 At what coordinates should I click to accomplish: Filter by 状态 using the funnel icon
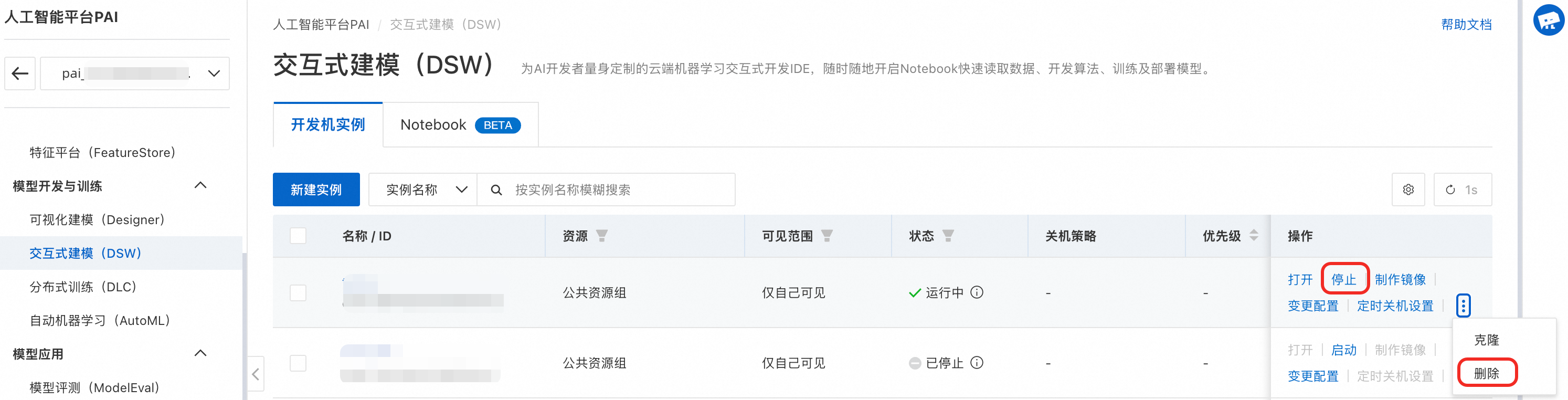pyautogui.click(x=948, y=236)
